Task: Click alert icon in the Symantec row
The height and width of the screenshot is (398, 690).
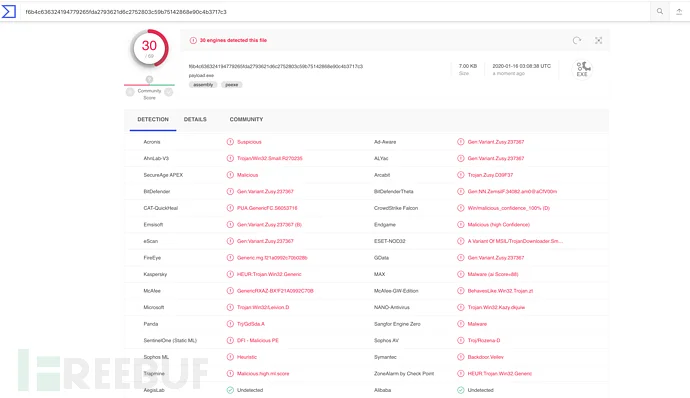Action: tap(461, 357)
